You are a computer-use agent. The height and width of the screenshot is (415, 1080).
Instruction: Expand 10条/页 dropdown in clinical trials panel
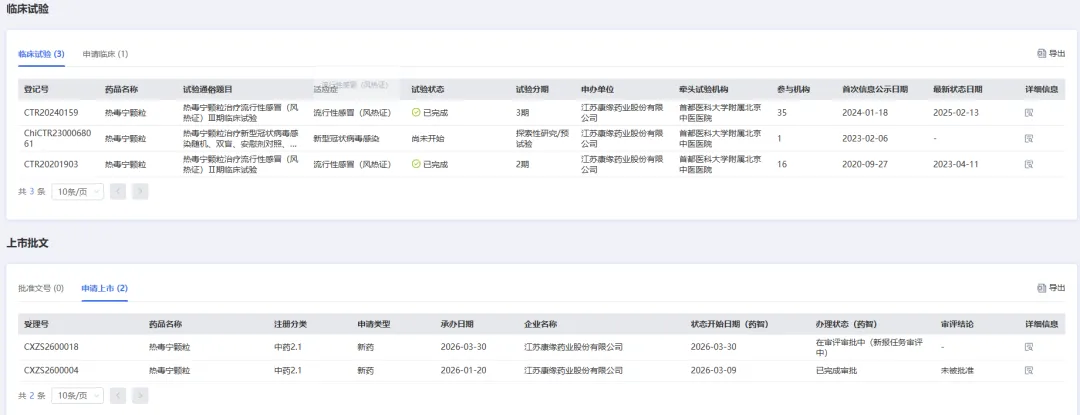click(x=77, y=191)
